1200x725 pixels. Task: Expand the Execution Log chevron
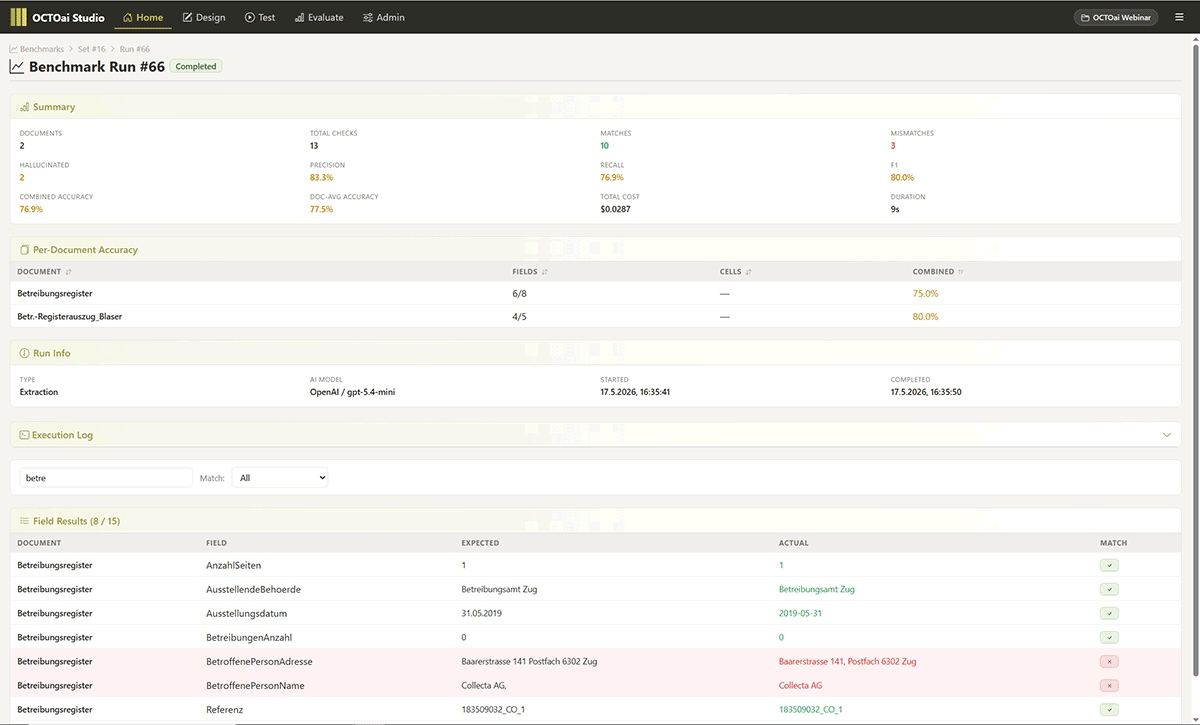[1166, 435]
